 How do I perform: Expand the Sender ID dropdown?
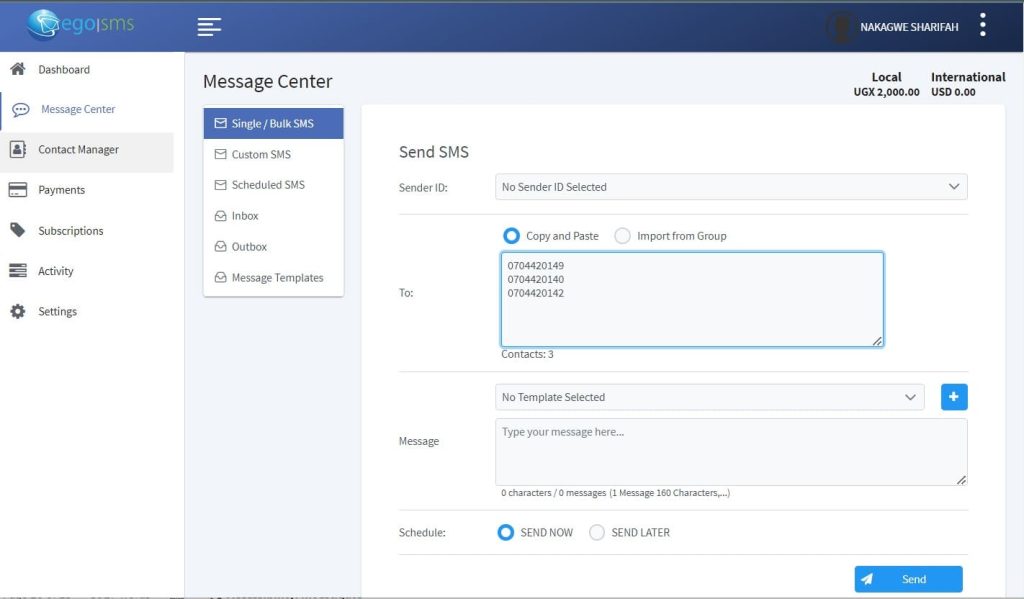pyautogui.click(x=731, y=187)
